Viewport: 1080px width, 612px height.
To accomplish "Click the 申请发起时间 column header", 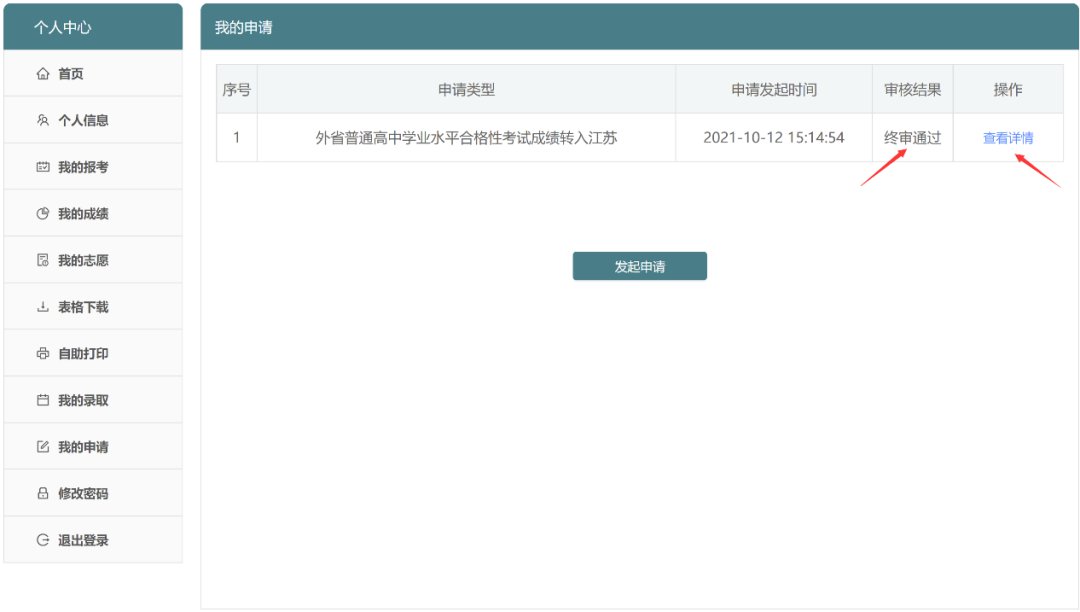I will (773, 90).
